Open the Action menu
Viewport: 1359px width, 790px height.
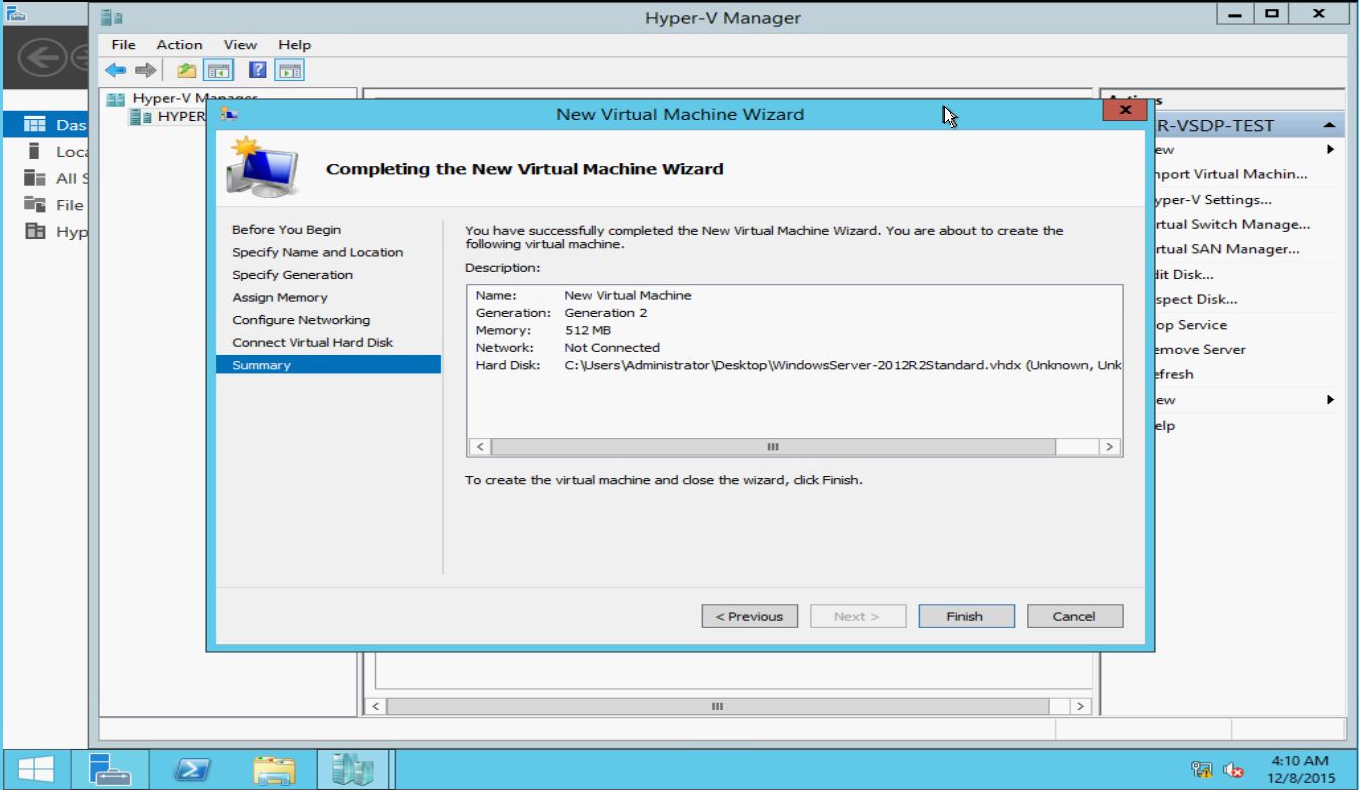(179, 45)
